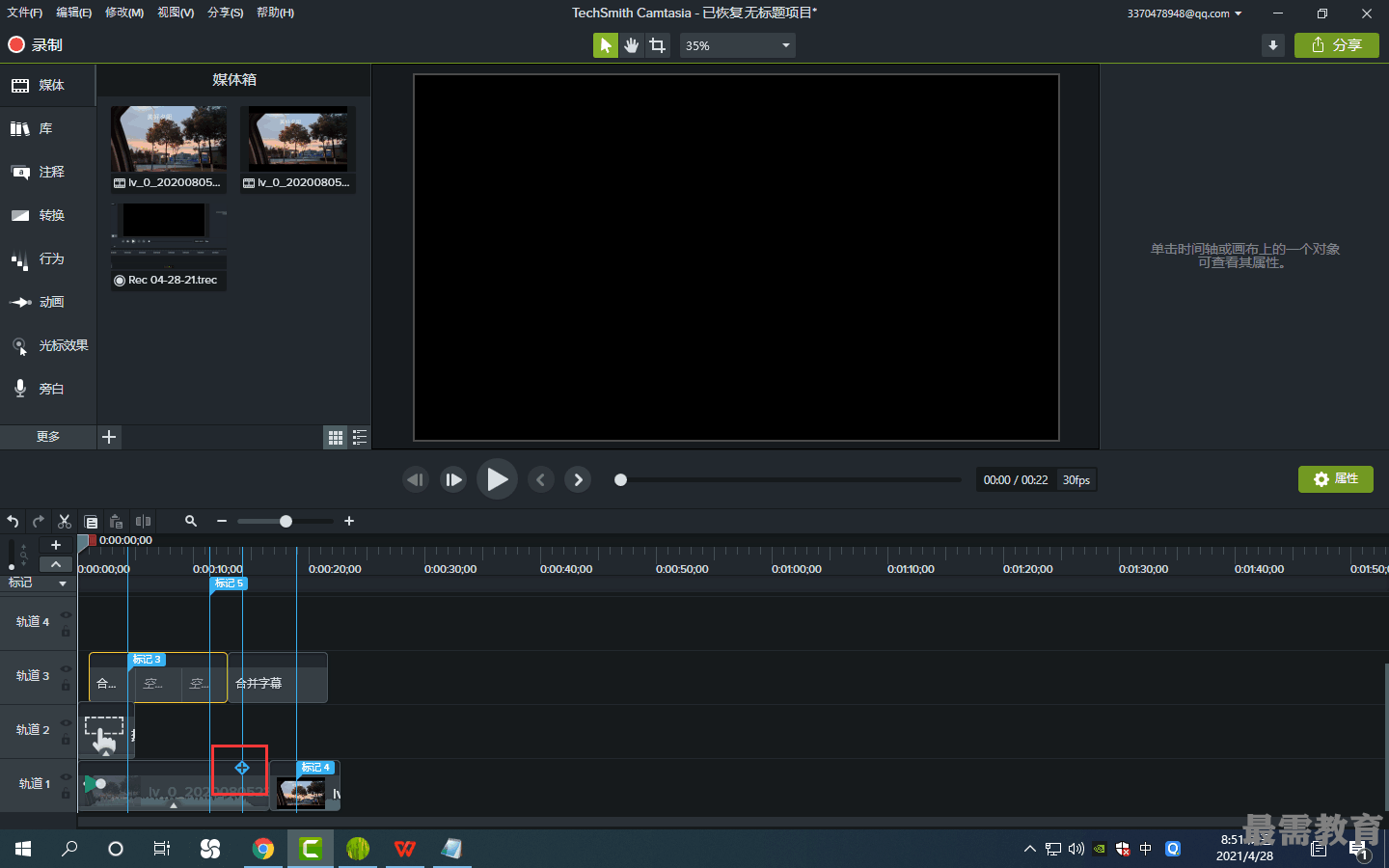The image size is (1389, 868).
Task: Undo the last action in timeline toolbar
Action: 14,522
